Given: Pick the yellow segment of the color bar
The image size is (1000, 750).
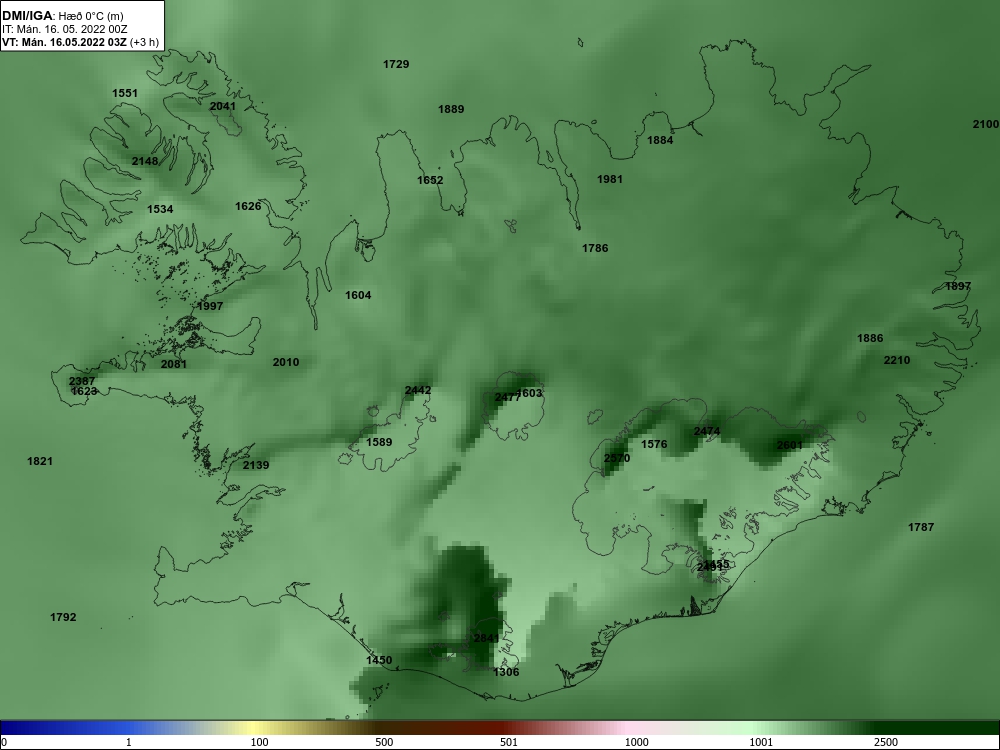Looking at the screenshot, I should point(255,728).
